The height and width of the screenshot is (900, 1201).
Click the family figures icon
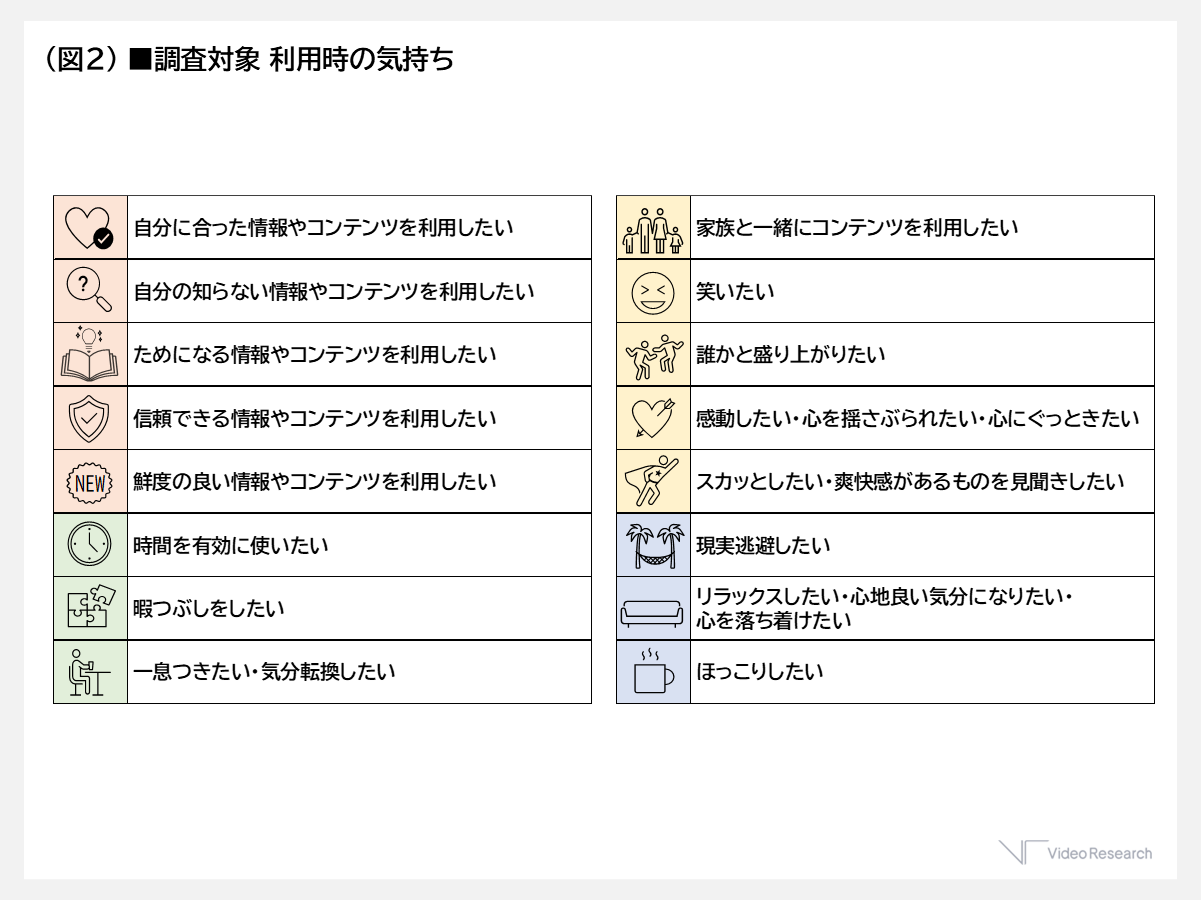click(x=652, y=230)
